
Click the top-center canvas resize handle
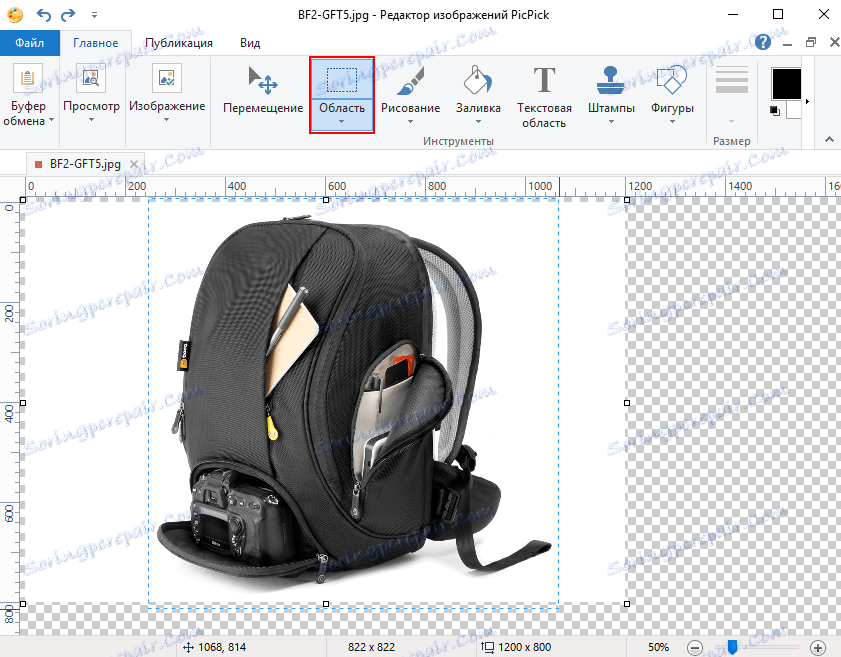pyautogui.click(x=326, y=200)
